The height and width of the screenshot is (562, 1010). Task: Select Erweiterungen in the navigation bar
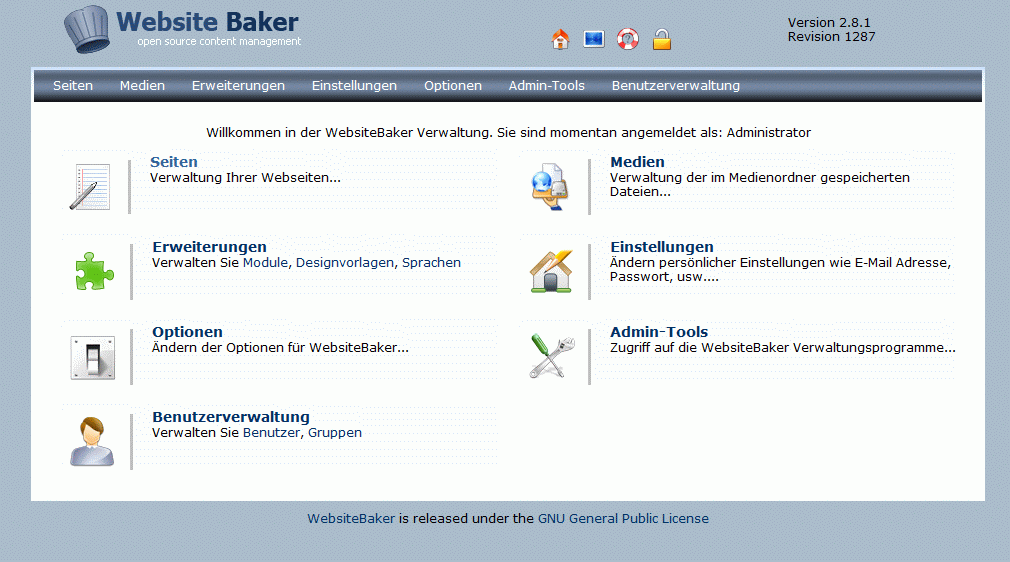click(238, 86)
